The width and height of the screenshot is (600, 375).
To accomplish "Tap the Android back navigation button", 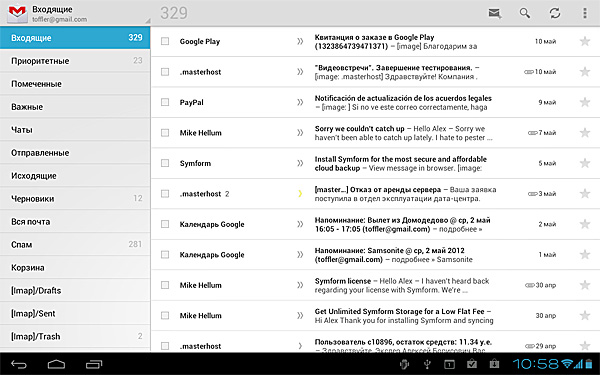I will [x=19, y=364].
